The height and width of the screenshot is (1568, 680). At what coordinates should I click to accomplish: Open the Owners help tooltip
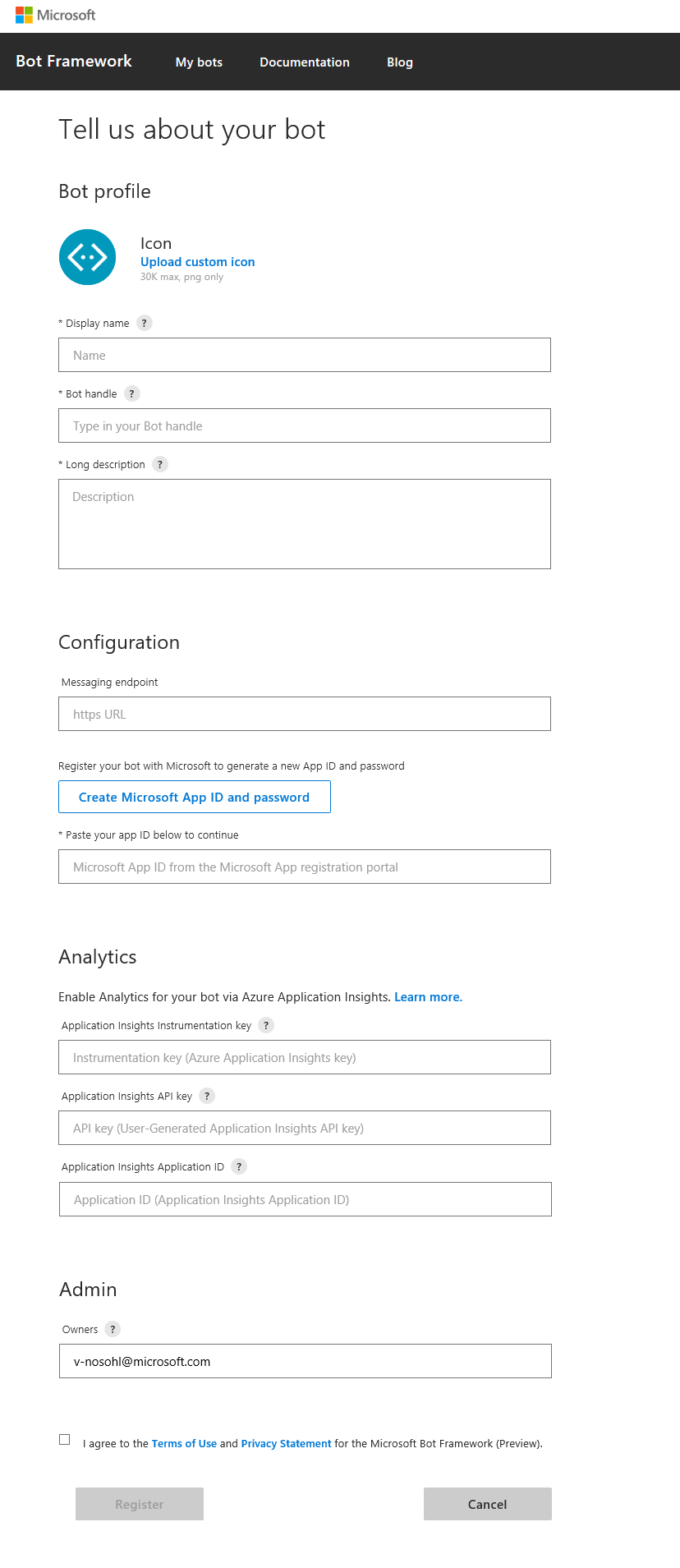(x=113, y=1329)
